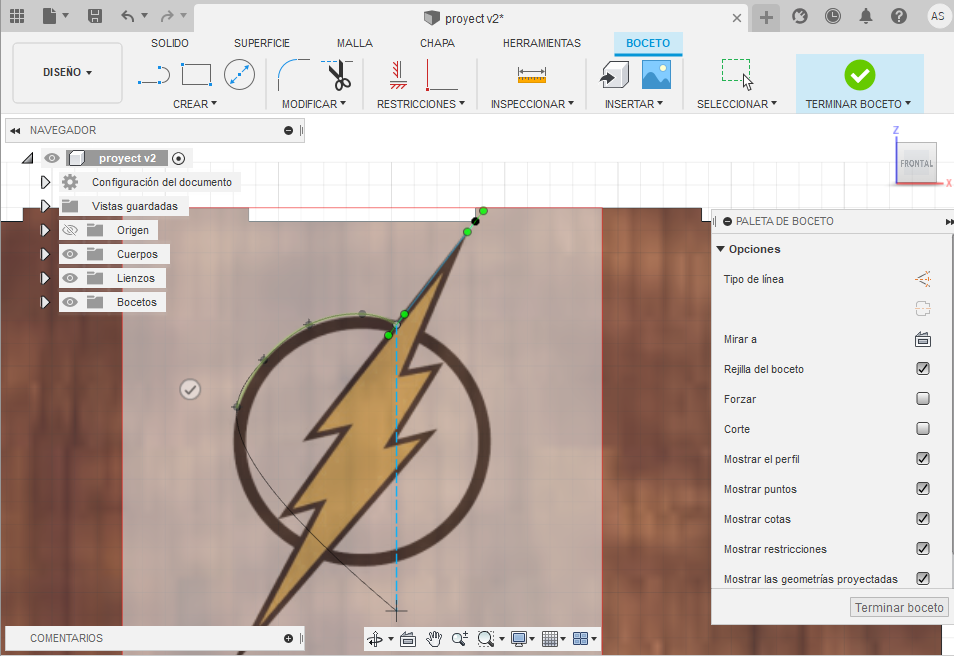Toggle Rejilla del boceto checkbox

(923, 369)
